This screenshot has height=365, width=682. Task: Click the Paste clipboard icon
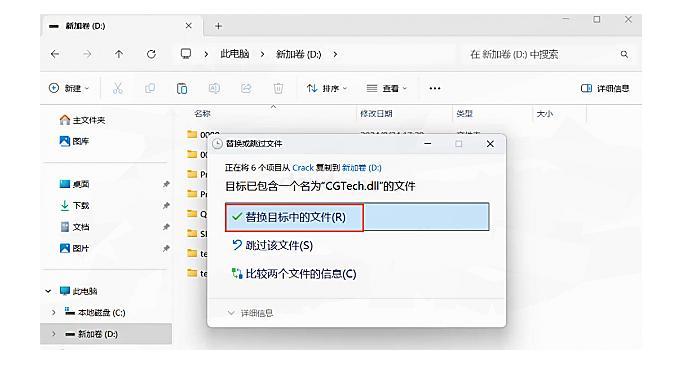point(182,88)
